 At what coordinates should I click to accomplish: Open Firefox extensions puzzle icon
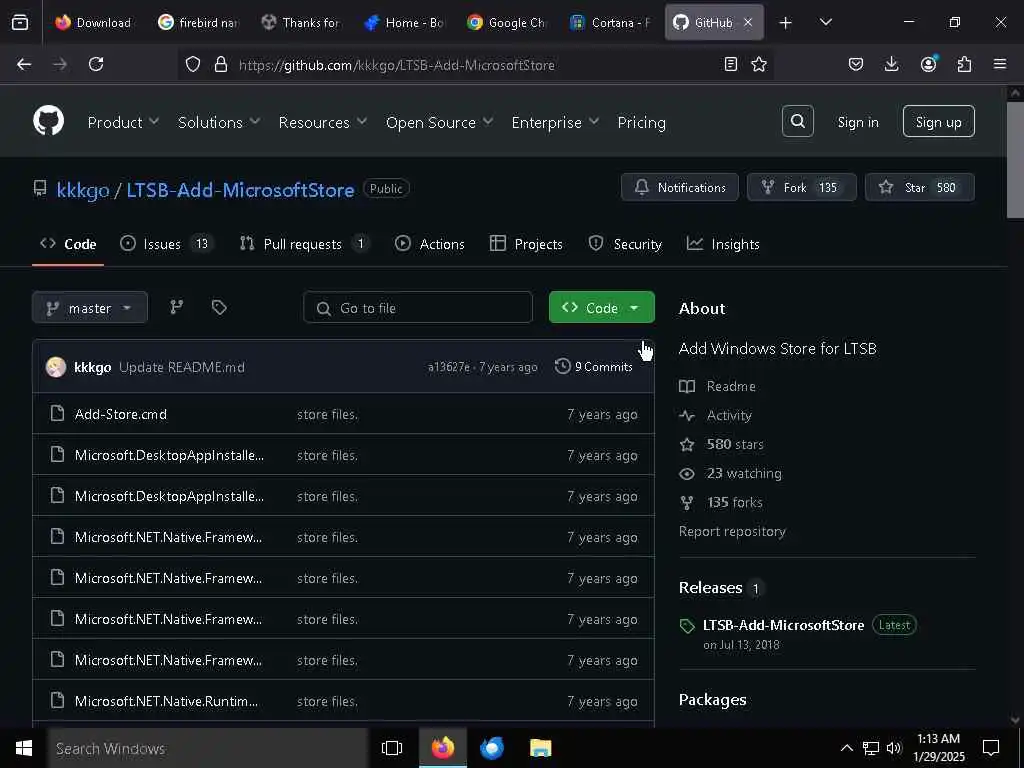click(x=964, y=64)
